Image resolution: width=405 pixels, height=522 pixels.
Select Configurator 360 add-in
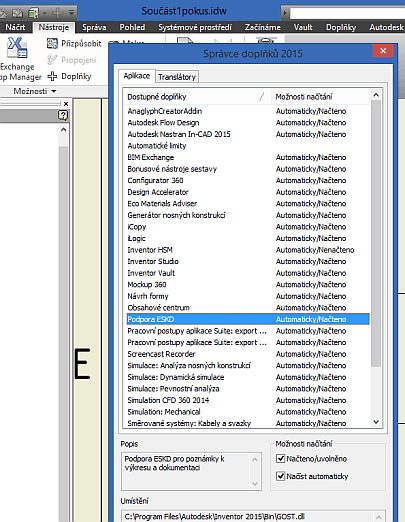(x=247, y=180)
